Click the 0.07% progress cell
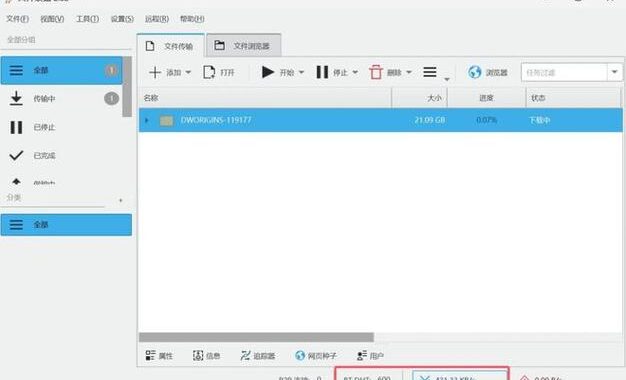Image resolution: width=626 pixels, height=380 pixels. tap(486, 120)
